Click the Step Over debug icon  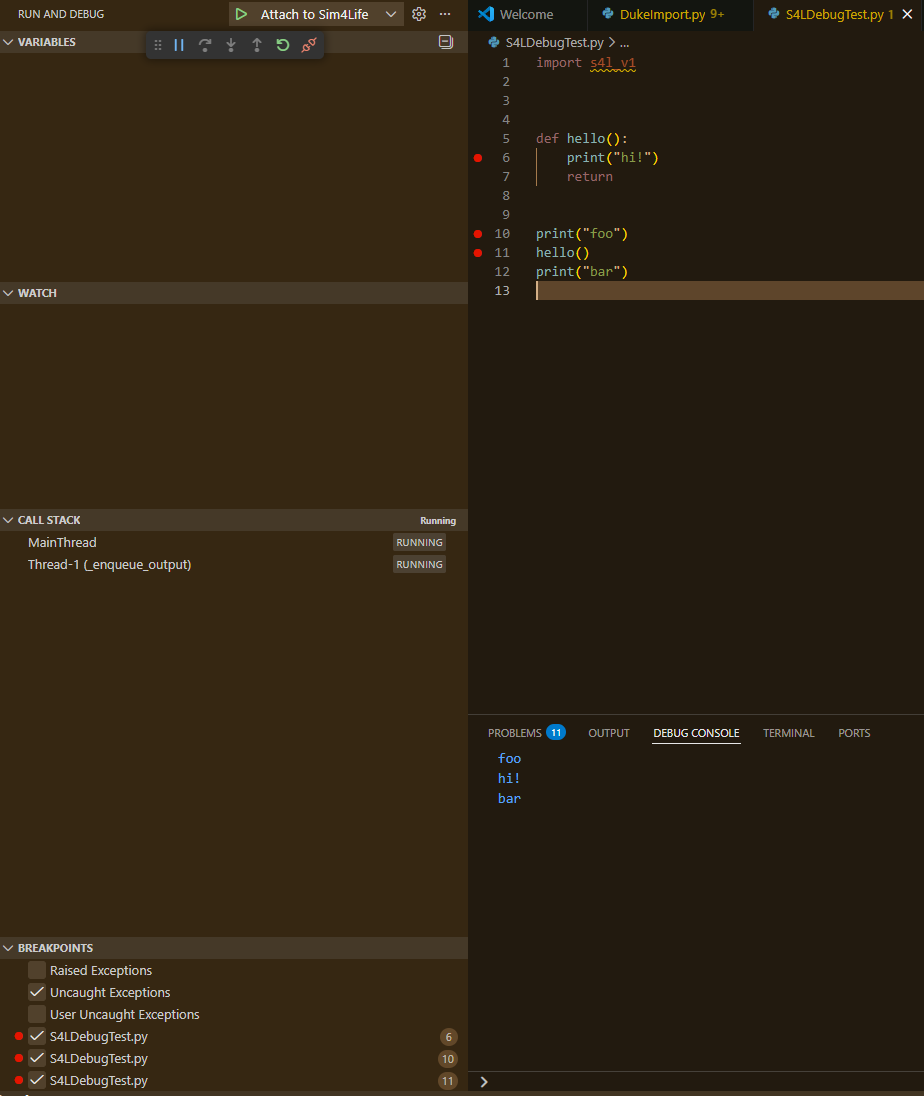point(205,45)
